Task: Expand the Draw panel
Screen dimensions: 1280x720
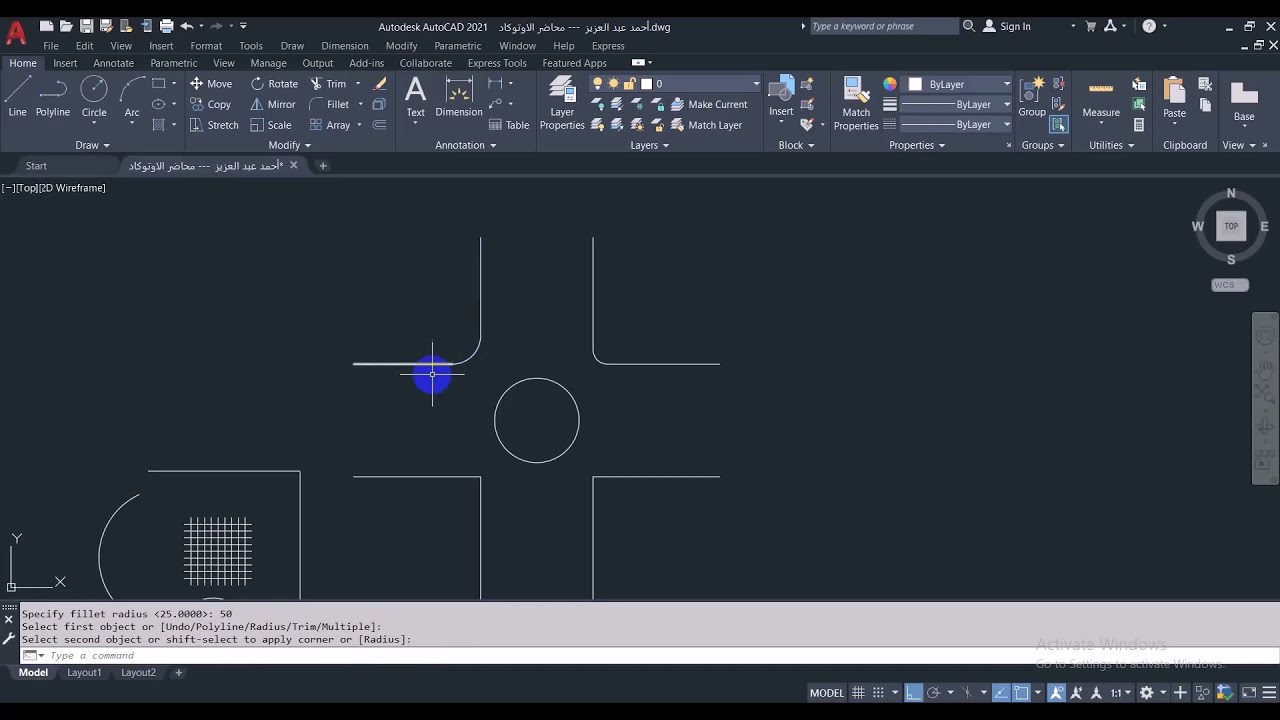Action: click(95, 145)
